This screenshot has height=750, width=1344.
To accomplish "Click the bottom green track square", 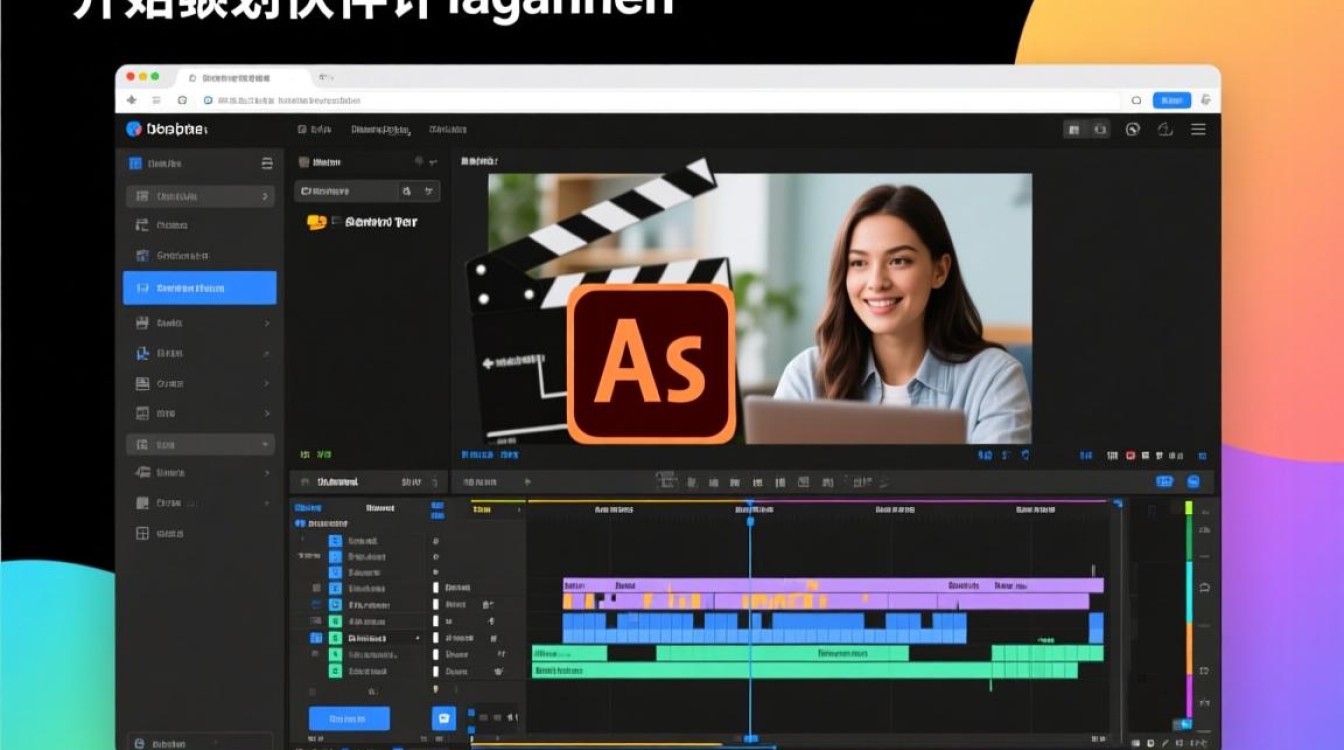I will 335,671.
